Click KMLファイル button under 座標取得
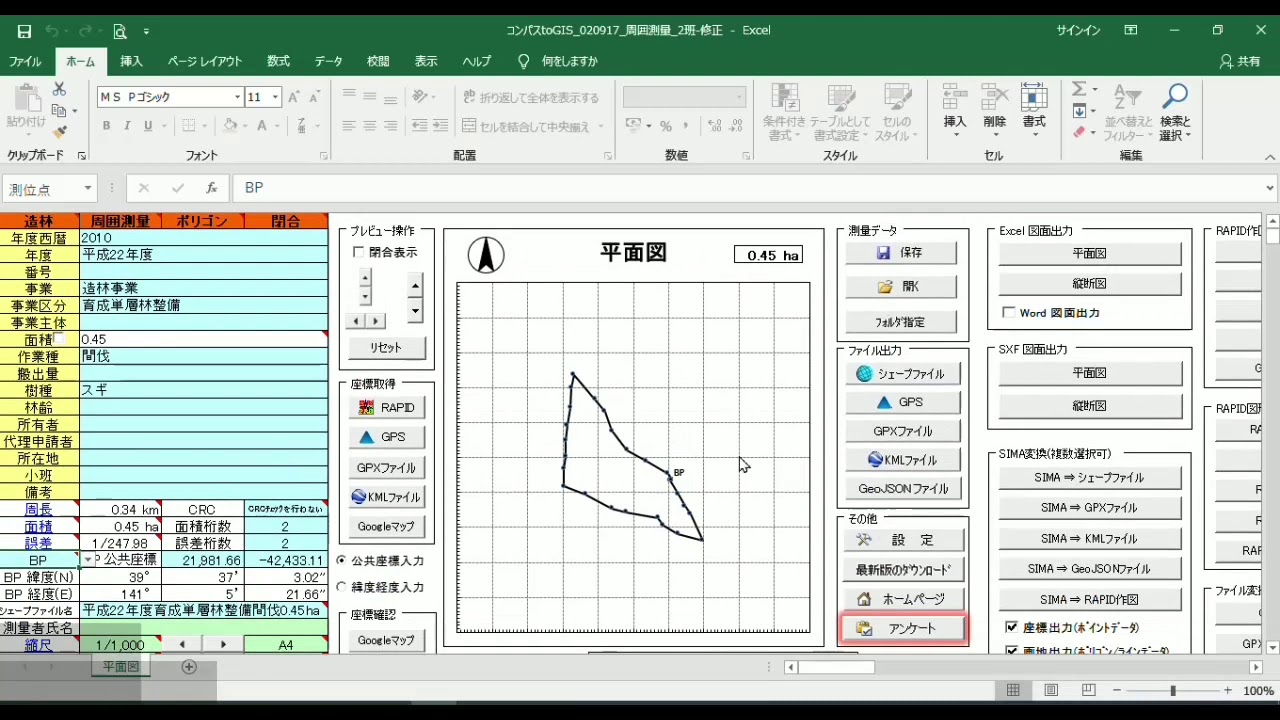Viewport: 1280px width, 720px height. point(386,497)
